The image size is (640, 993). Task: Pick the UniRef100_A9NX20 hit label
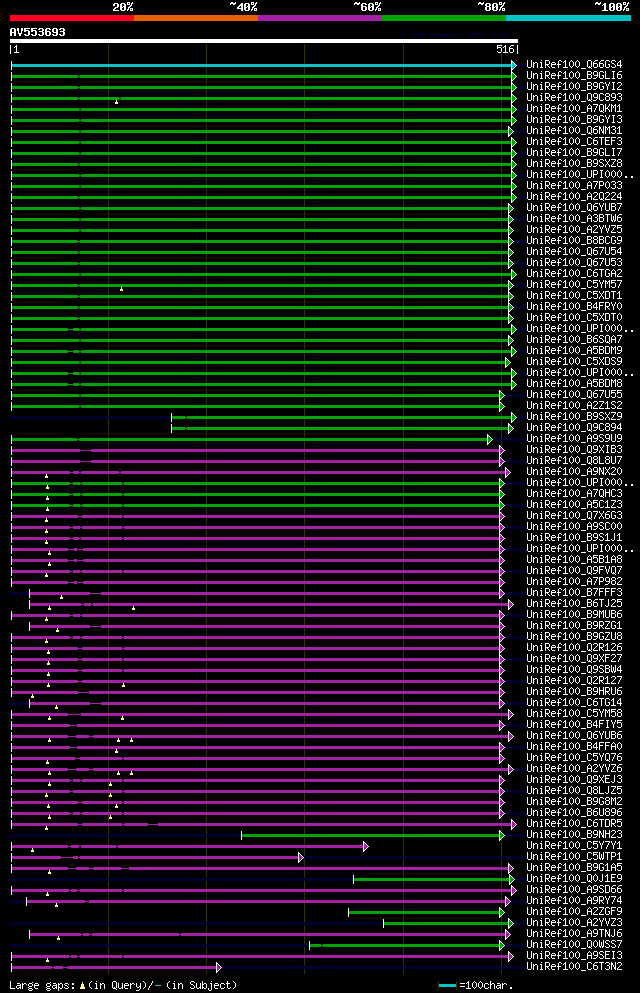point(574,472)
